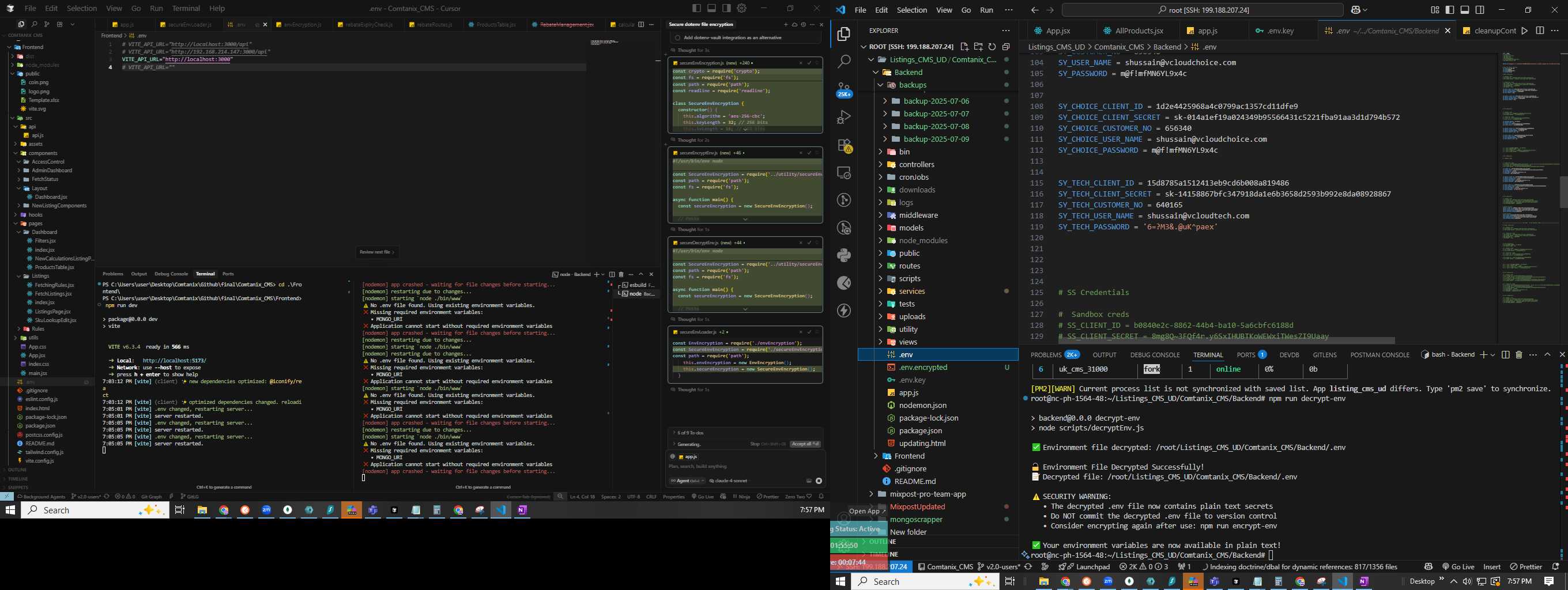Open Terminal menu in Cursor menu bar
This screenshot has height=590, width=1568.
(186, 9)
